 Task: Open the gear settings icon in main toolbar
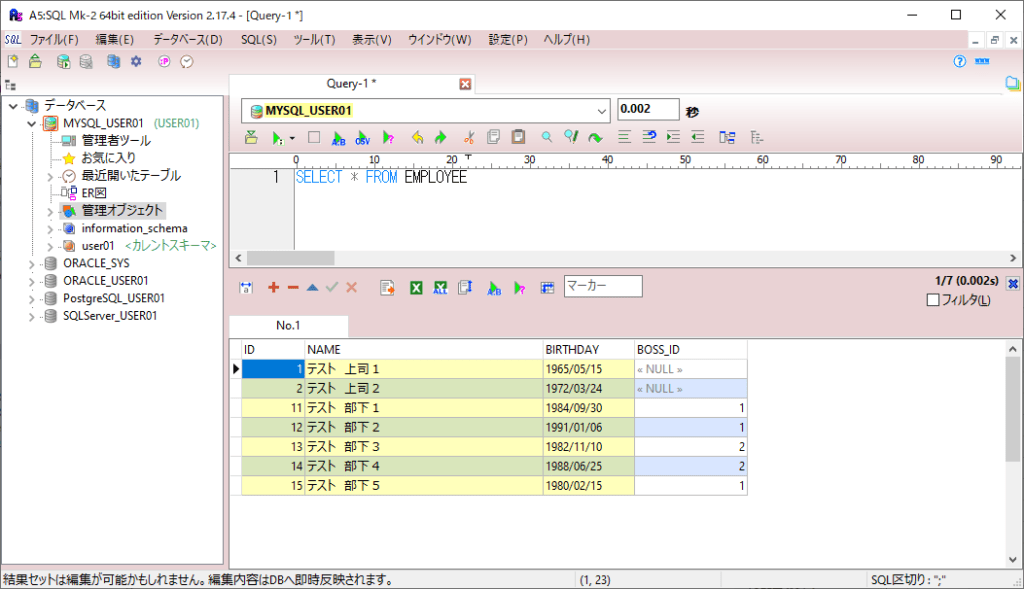136,62
